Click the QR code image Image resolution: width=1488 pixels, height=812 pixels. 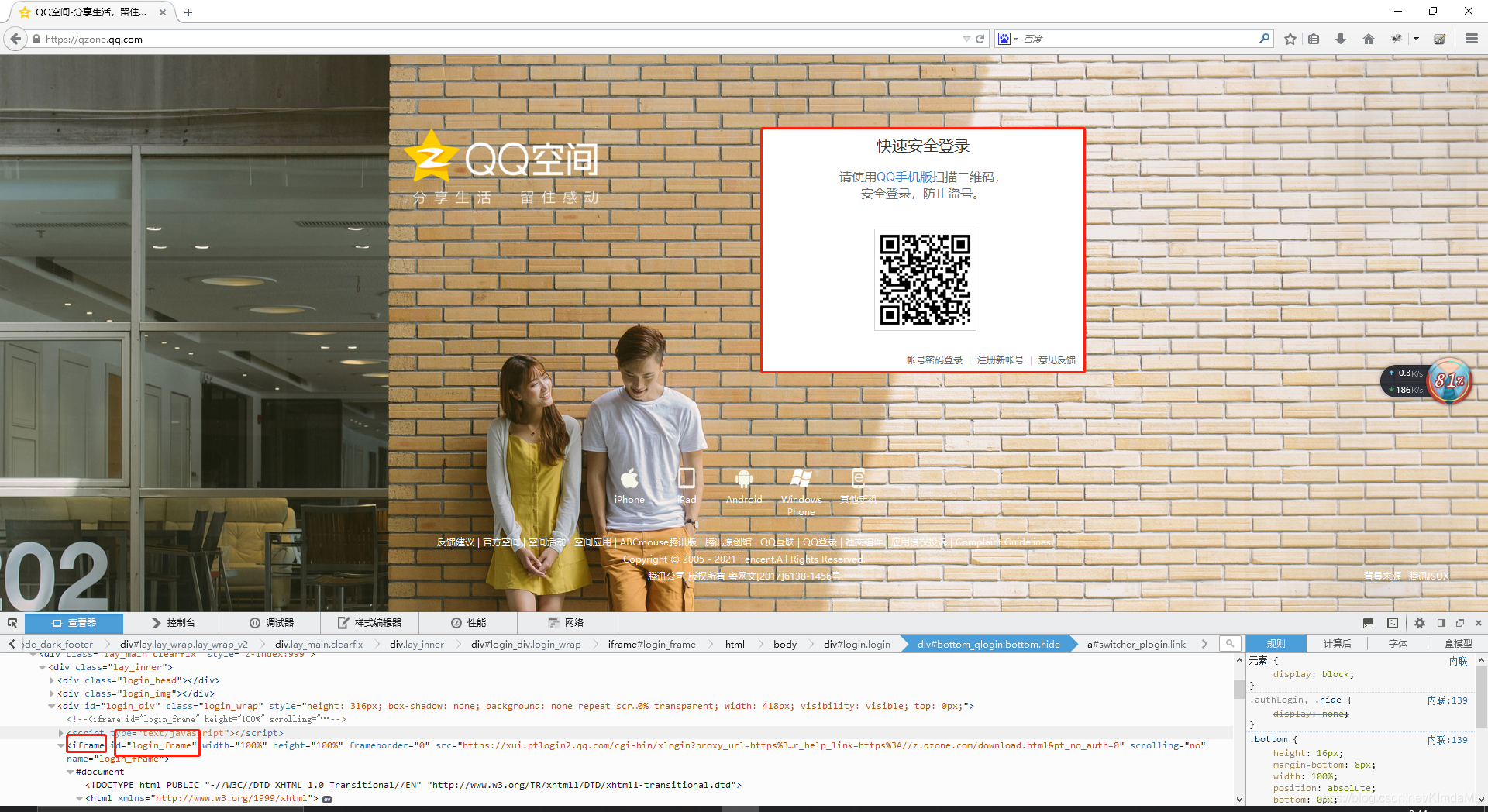[x=925, y=280]
